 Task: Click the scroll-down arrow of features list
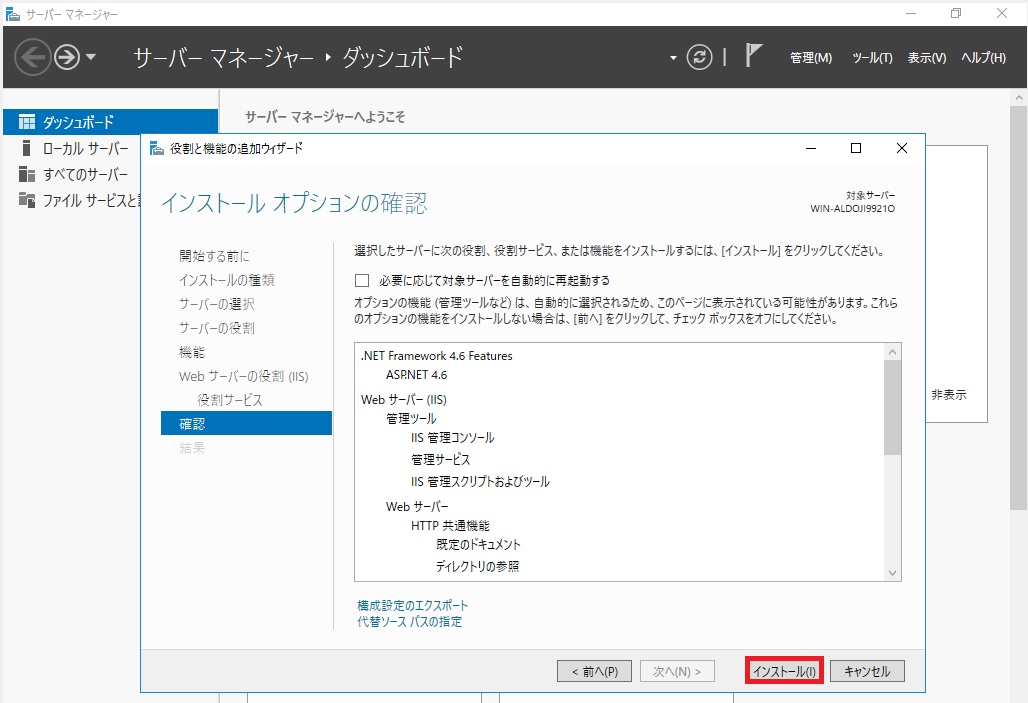(x=892, y=572)
